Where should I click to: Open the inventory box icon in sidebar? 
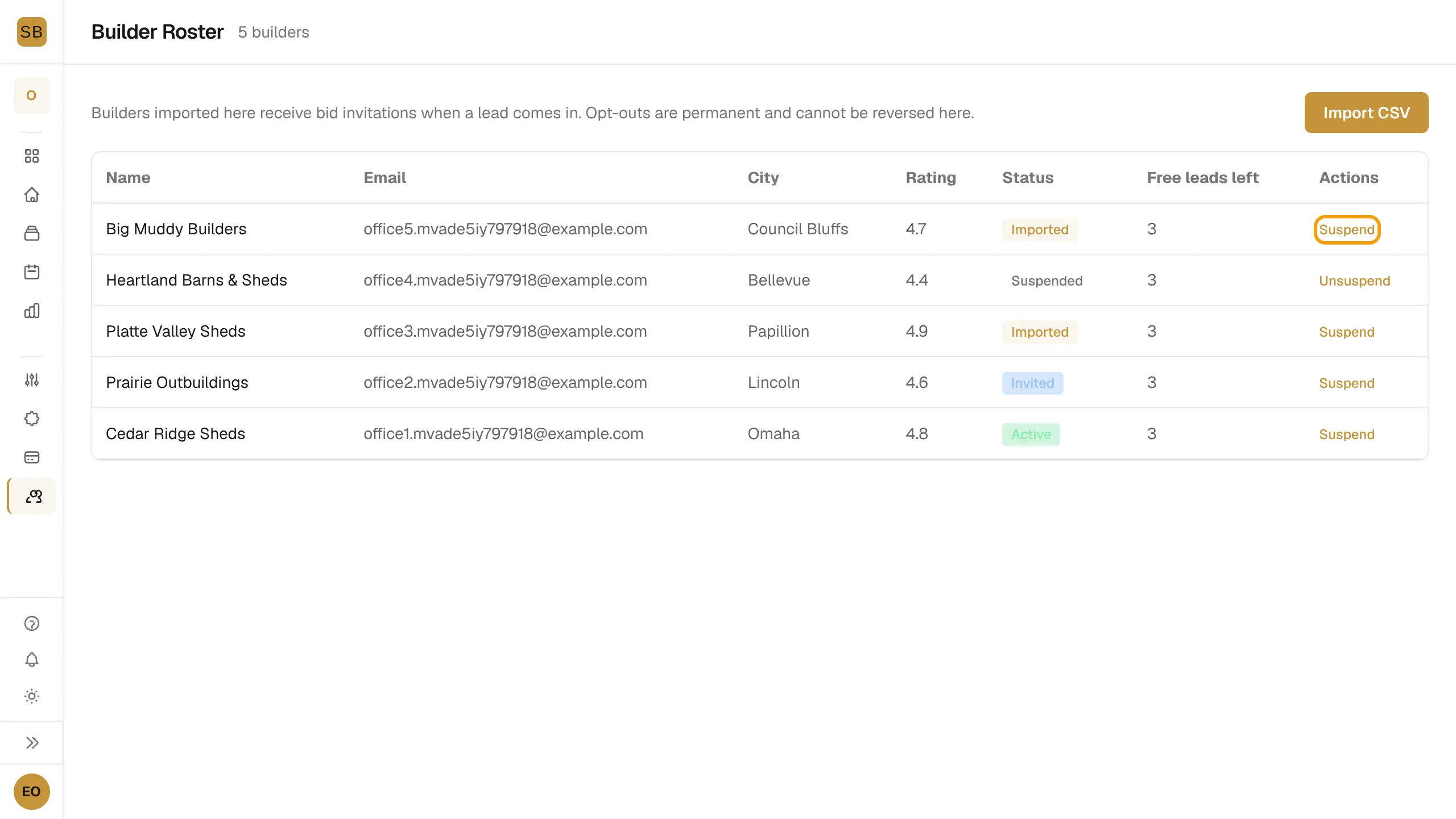coord(32,233)
